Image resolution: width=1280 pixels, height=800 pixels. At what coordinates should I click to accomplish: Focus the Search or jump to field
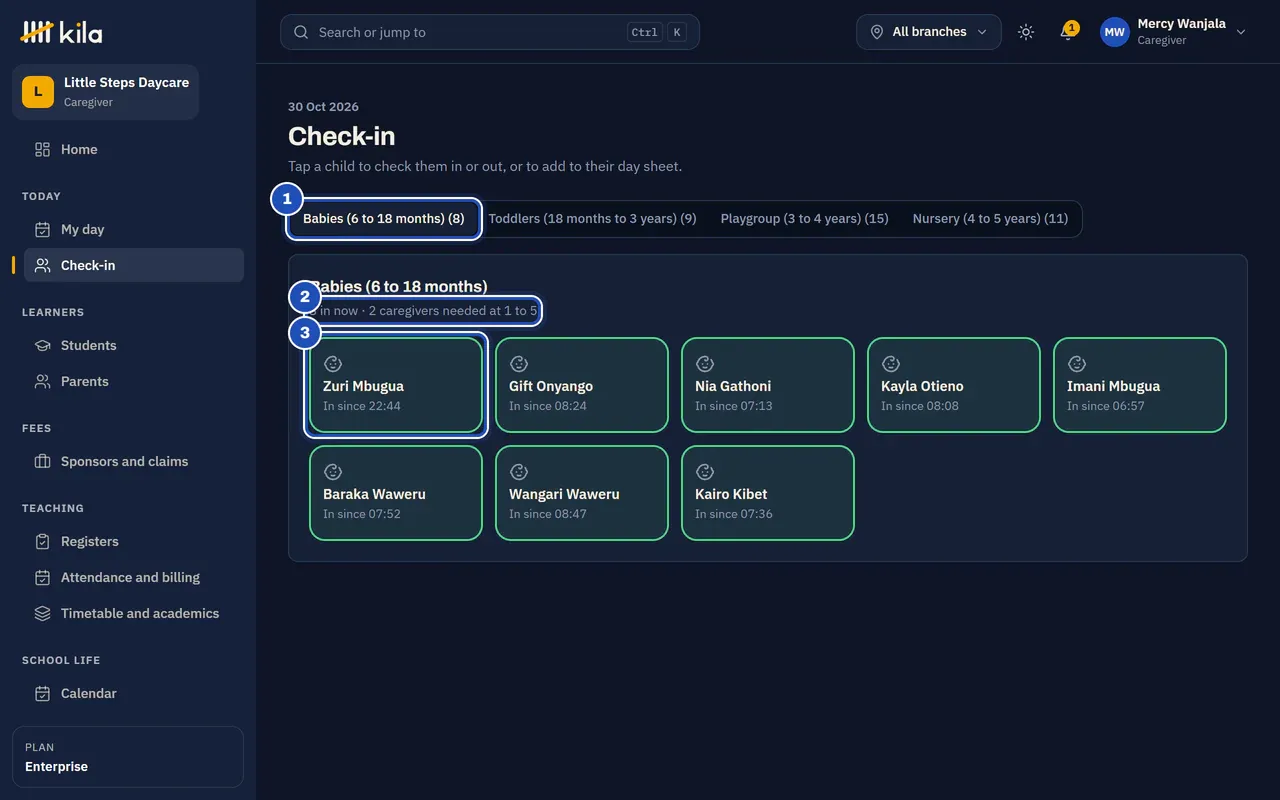click(x=490, y=32)
